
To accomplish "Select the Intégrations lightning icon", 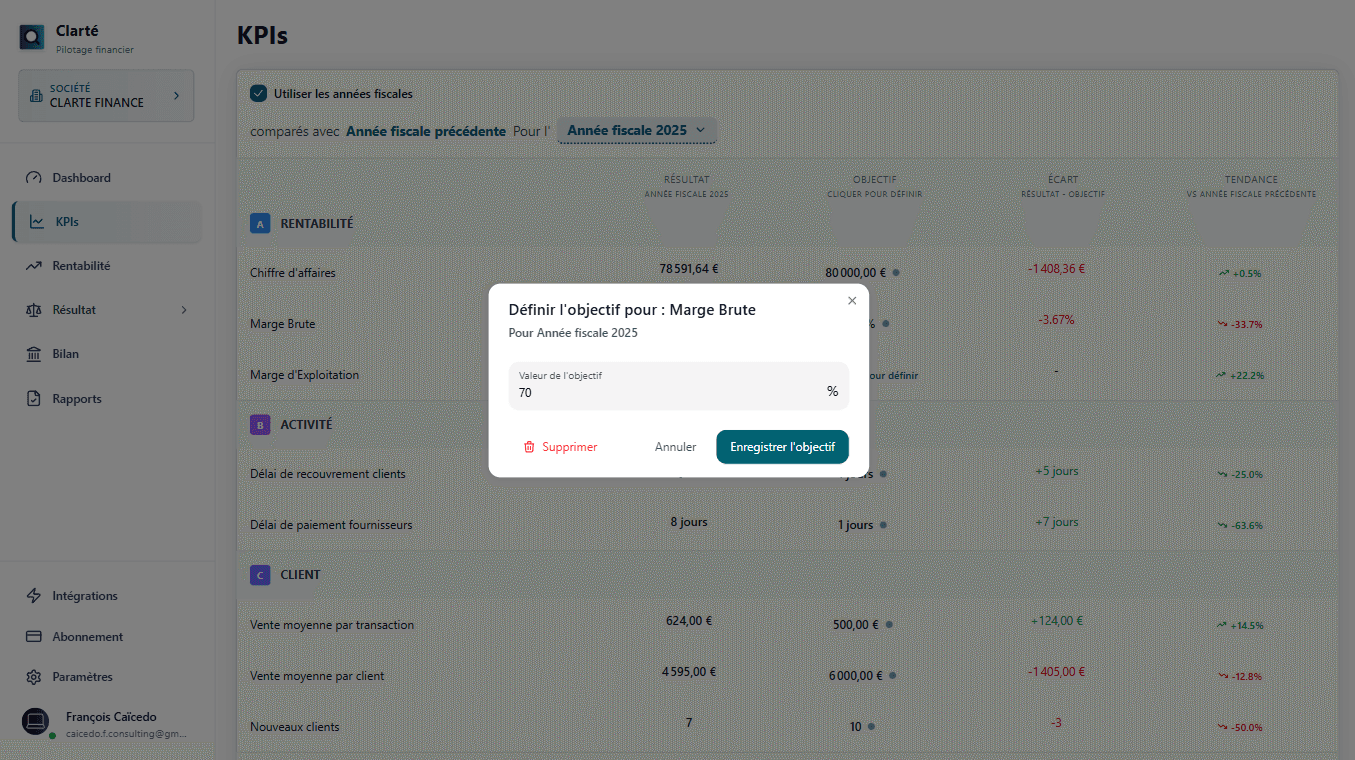I will point(33,595).
